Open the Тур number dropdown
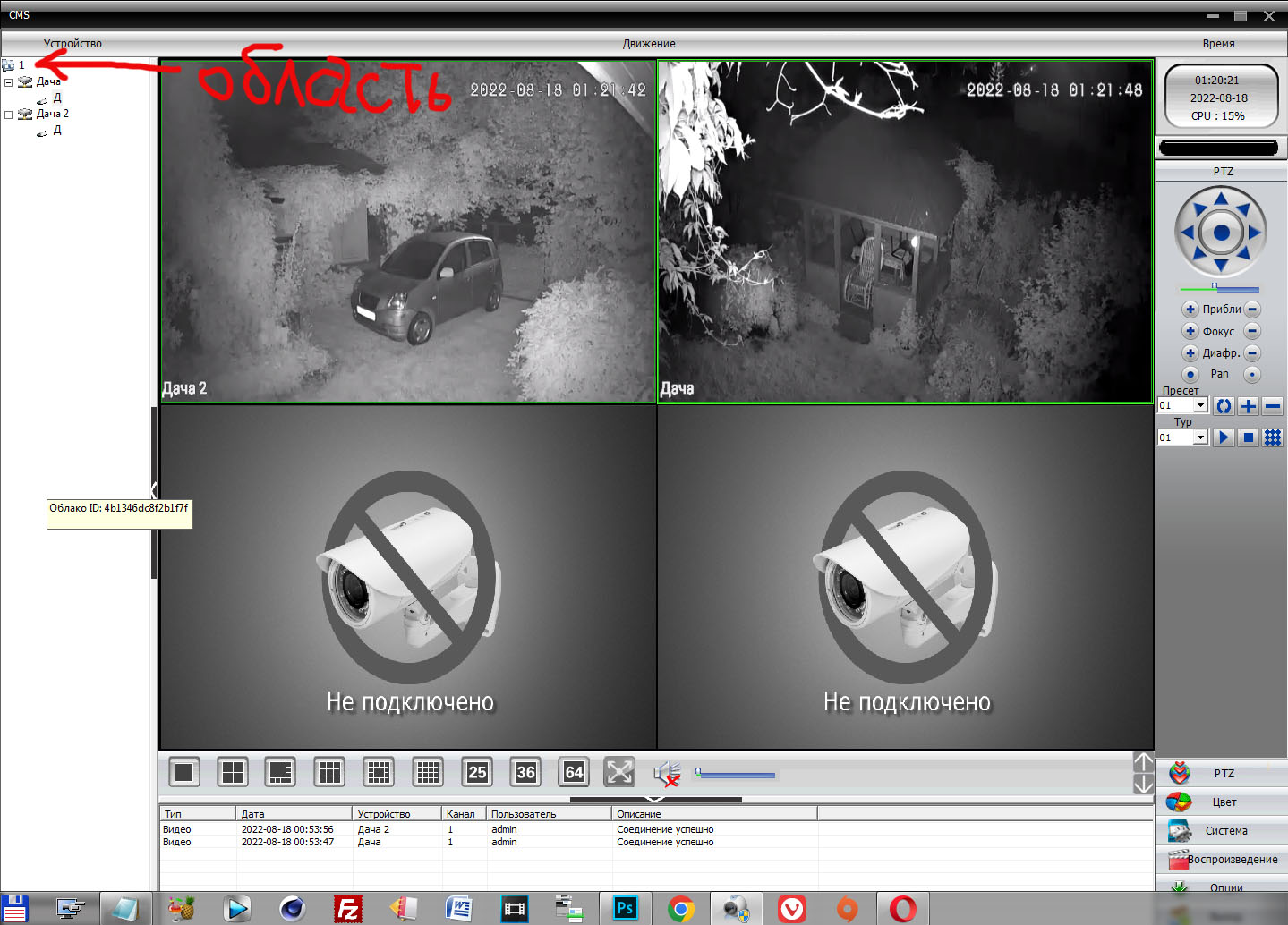This screenshot has height=925, width=1288. coord(1200,438)
